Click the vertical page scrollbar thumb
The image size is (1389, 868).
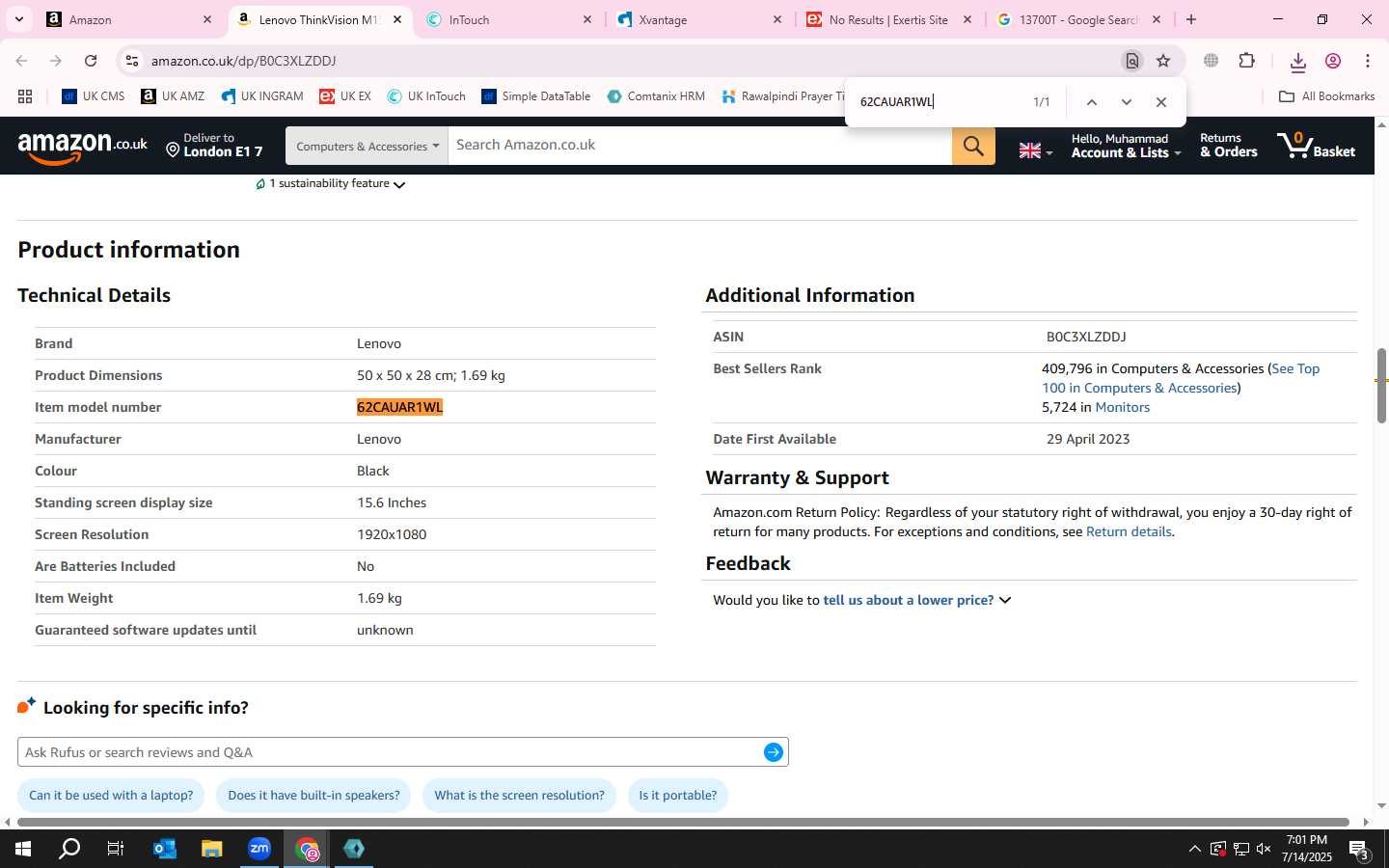click(x=1381, y=386)
